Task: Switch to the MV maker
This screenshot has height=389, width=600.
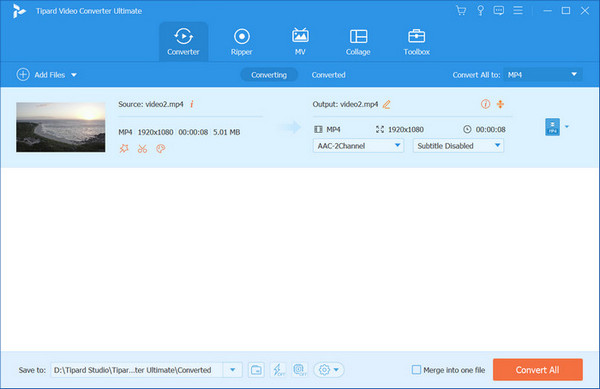Action: coord(300,42)
